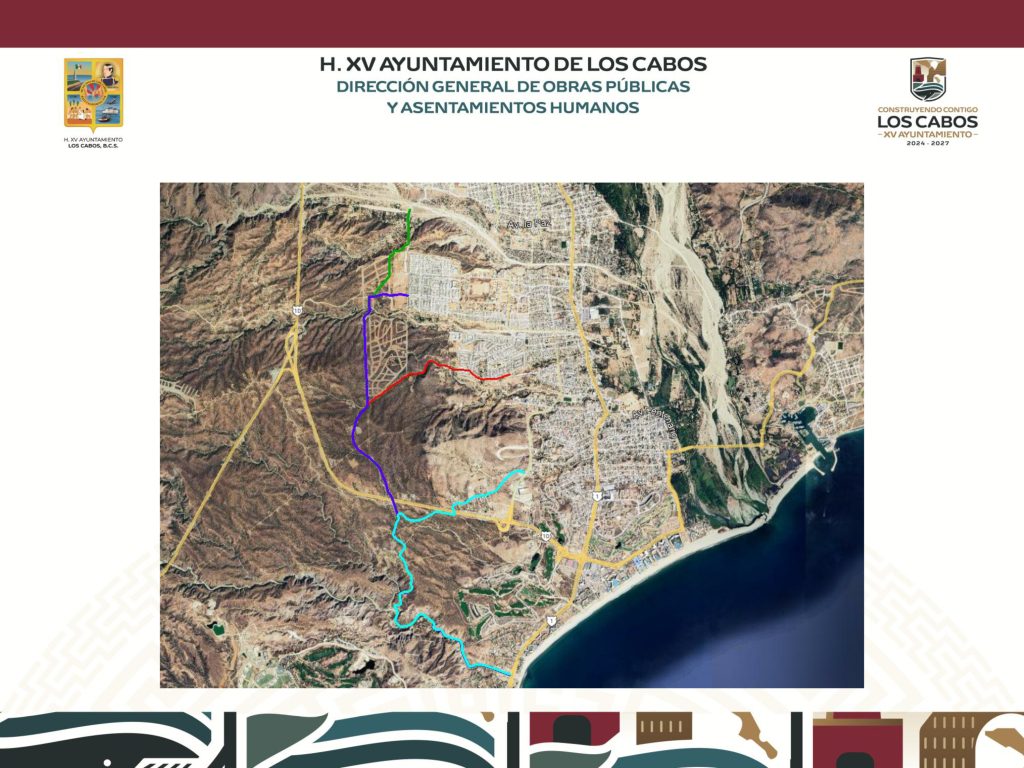Click the Highway 1 shield near the beach
Screen dimensions: 1024x768
[x=550, y=621]
